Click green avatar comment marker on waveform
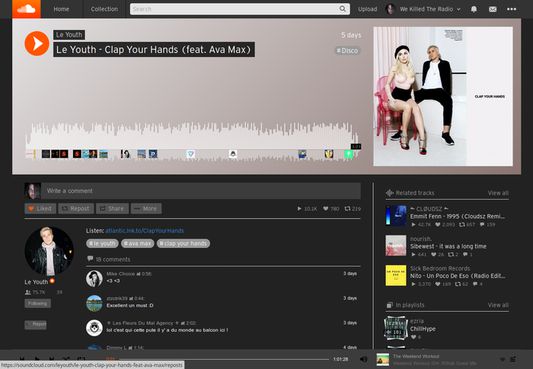The width and height of the screenshot is (533, 369). click(349, 154)
